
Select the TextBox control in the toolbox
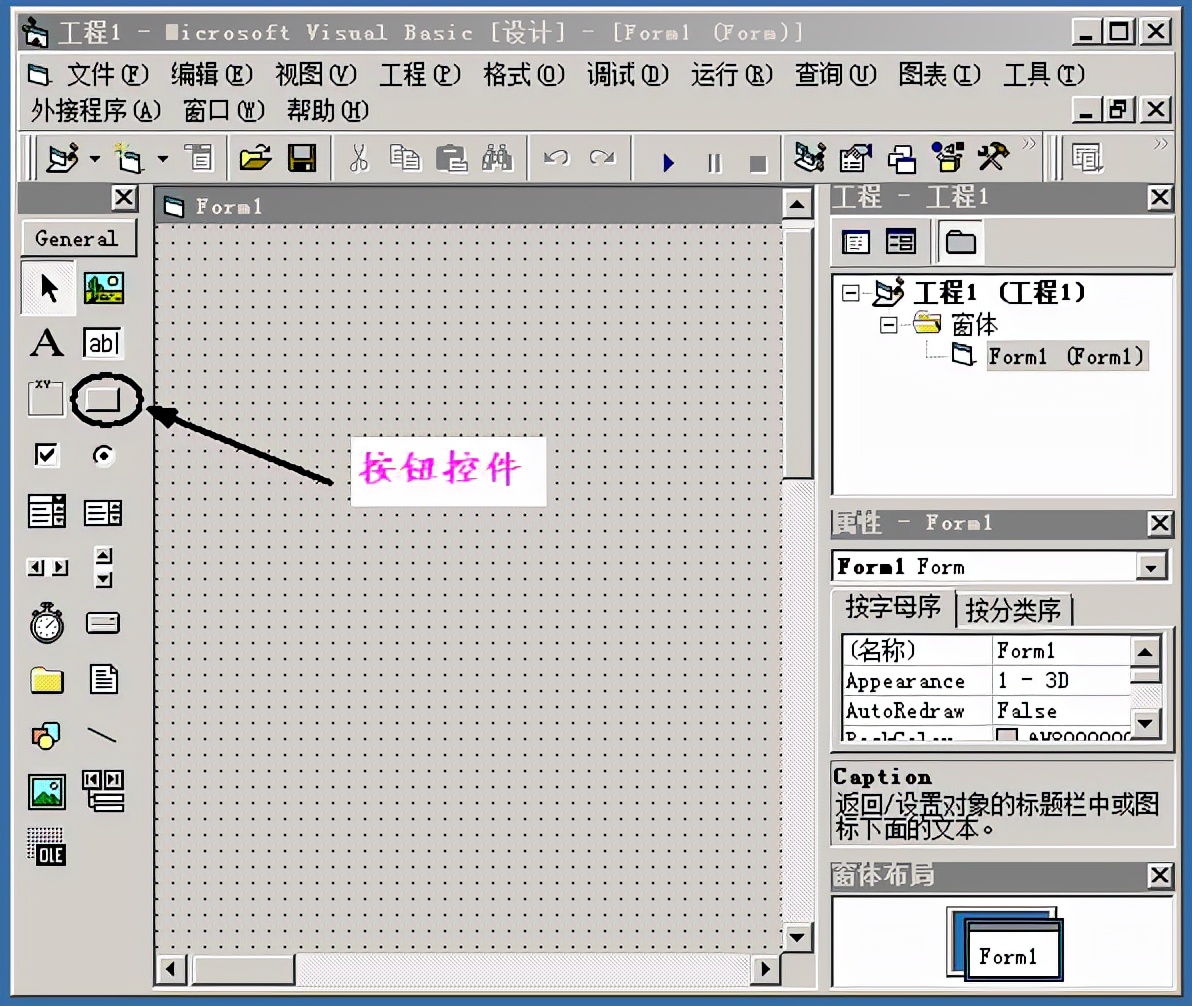pyautogui.click(x=103, y=343)
